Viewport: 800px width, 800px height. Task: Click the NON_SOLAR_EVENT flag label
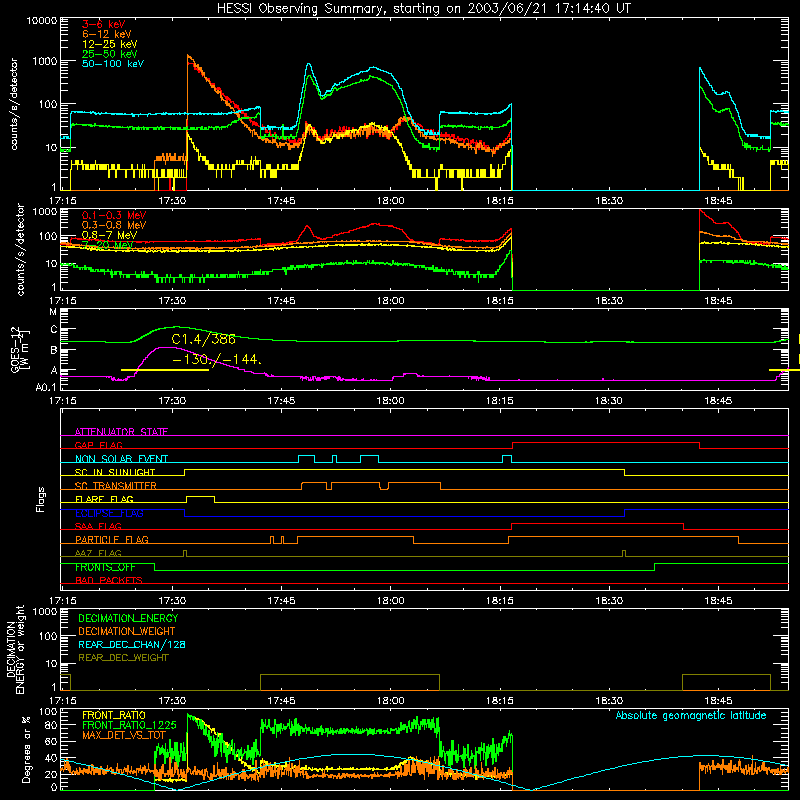pos(121,459)
